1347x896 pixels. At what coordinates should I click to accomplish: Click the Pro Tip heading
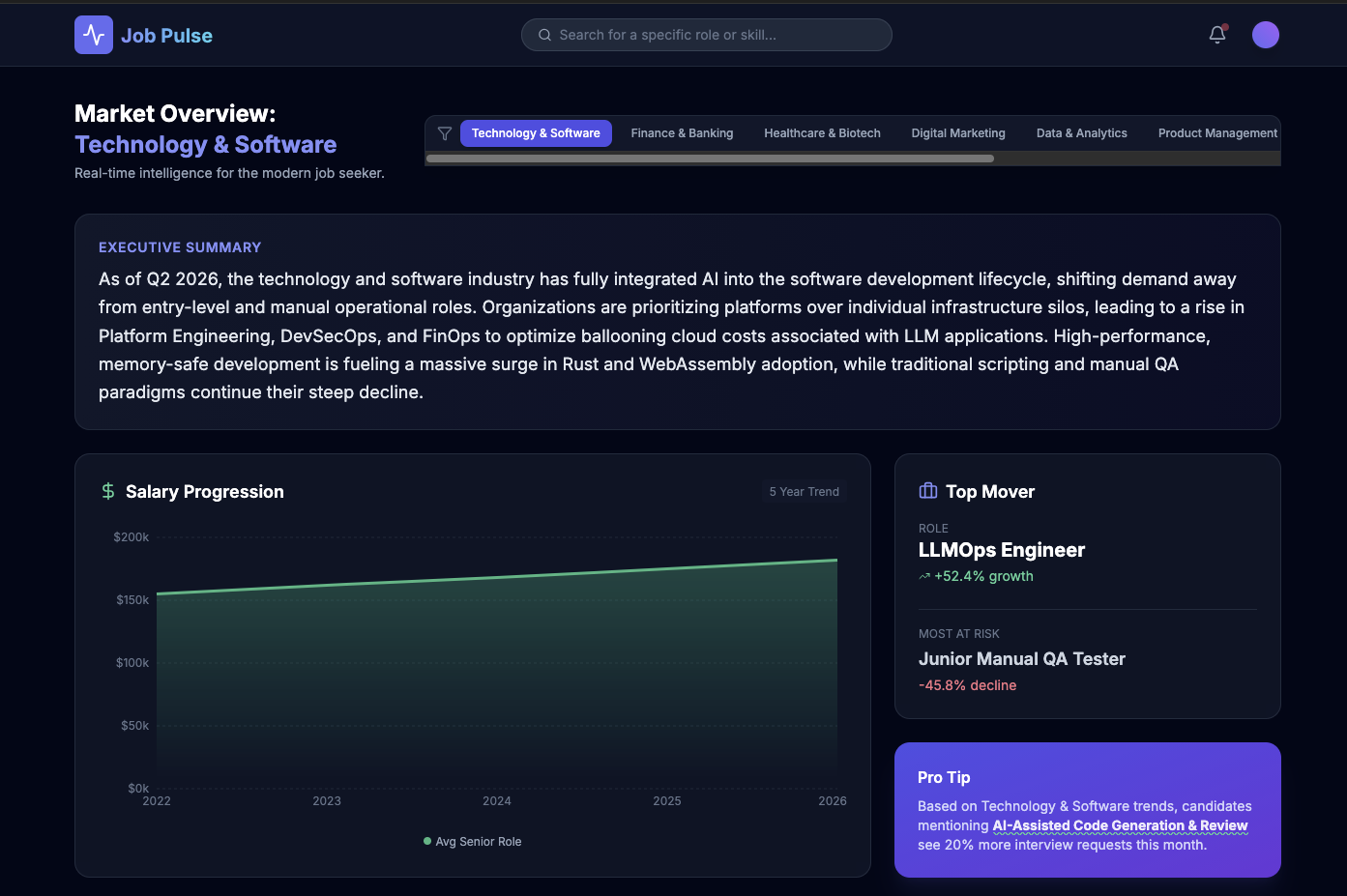[x=944, y=777]
